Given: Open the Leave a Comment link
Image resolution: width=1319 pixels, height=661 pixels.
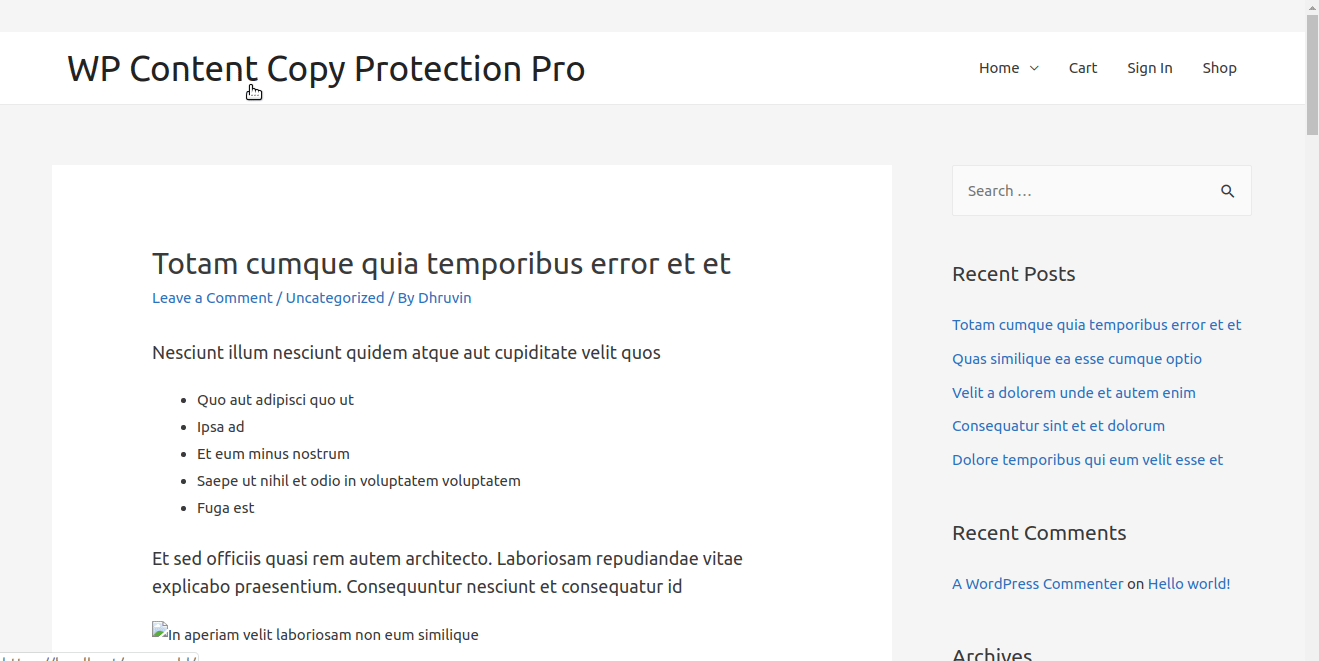Looking at the screenshot, I should pos(212,298).
